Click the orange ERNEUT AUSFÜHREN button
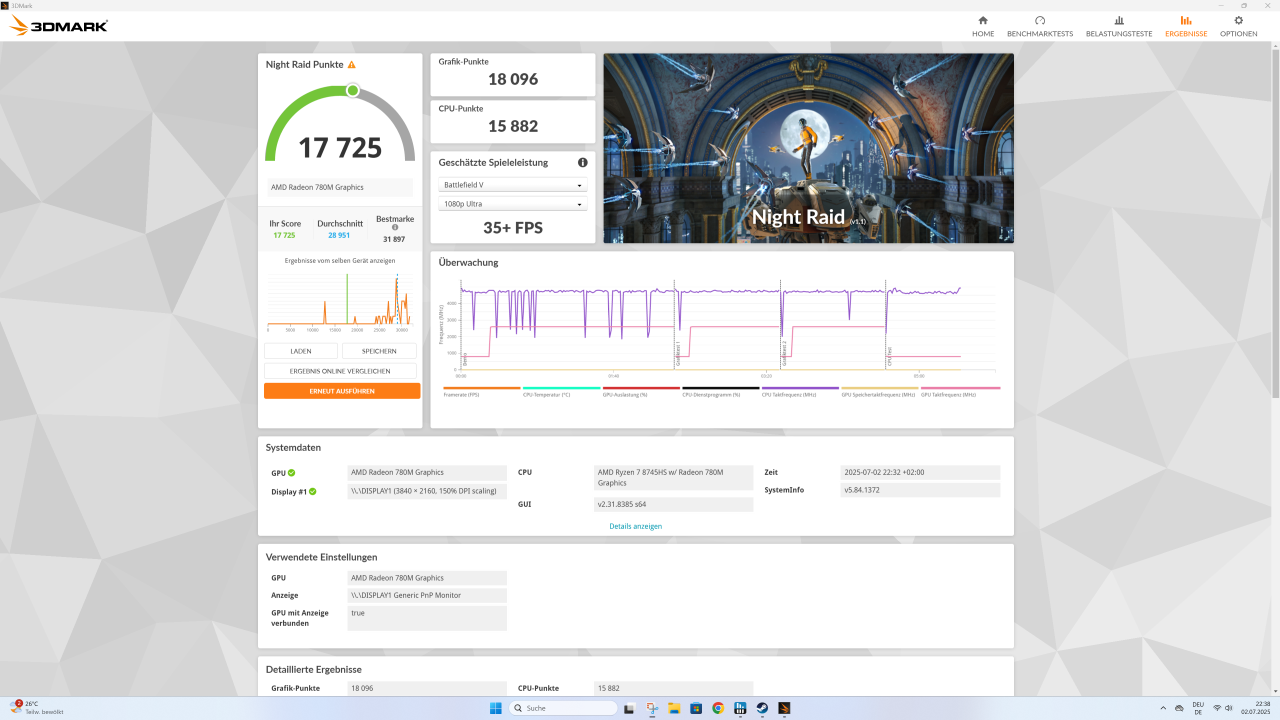Image resolution: width=1280 pixels, height=720 pixels. tap(342, 391)
